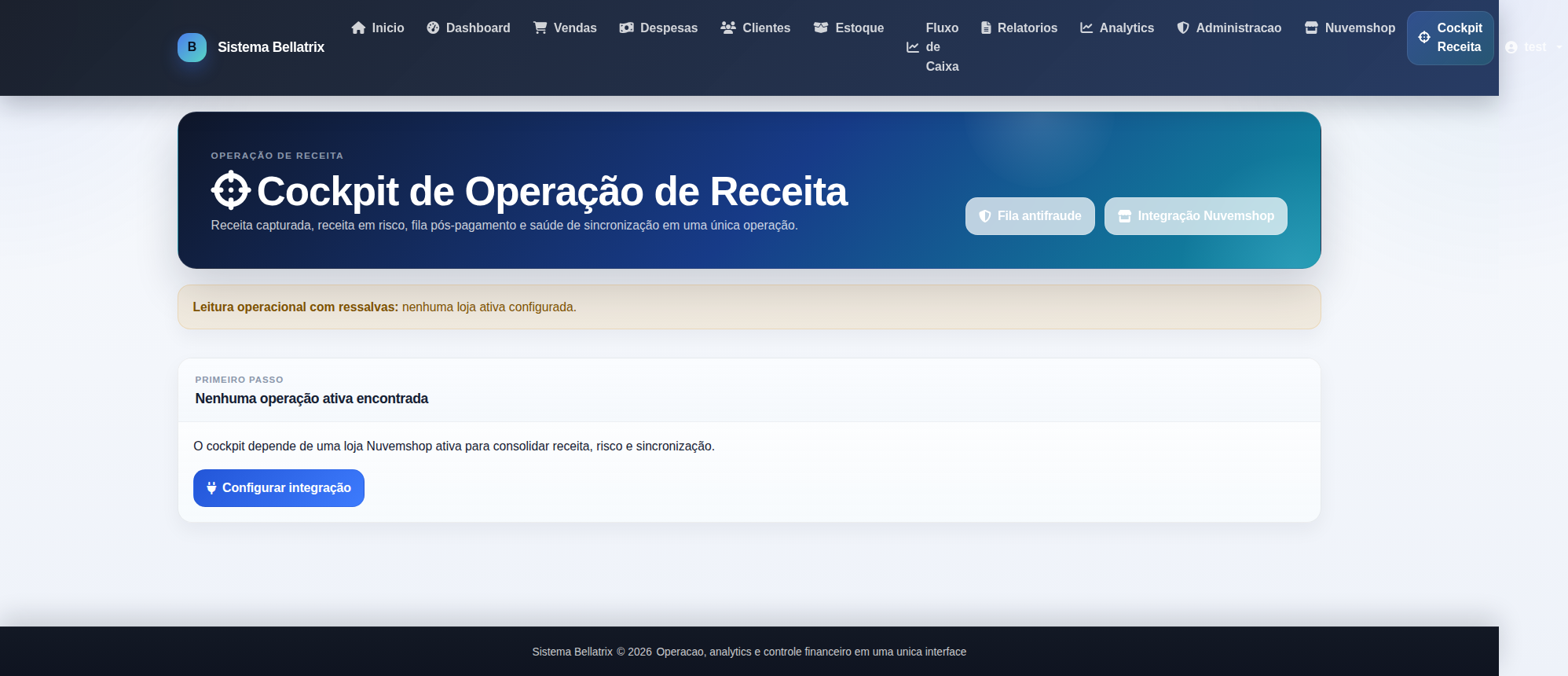Click the crosshair icon beside Cockpit heading
The image size is (1568, 676).
[x=231, y=190]
